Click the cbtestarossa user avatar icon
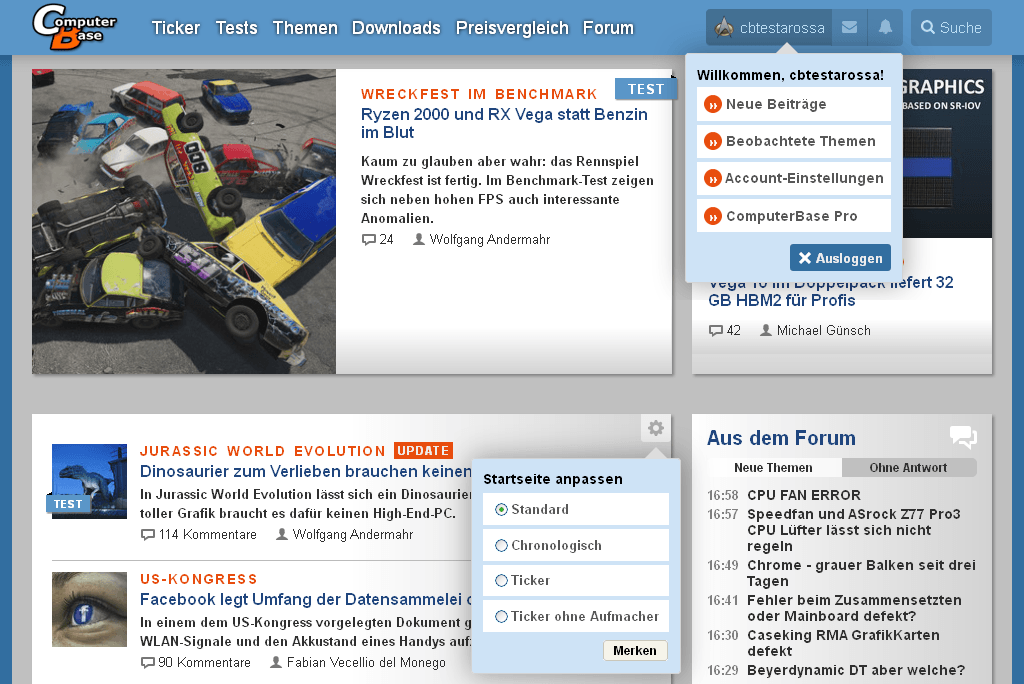Screen dimensions: 1024x684 [x=724, y=27]
